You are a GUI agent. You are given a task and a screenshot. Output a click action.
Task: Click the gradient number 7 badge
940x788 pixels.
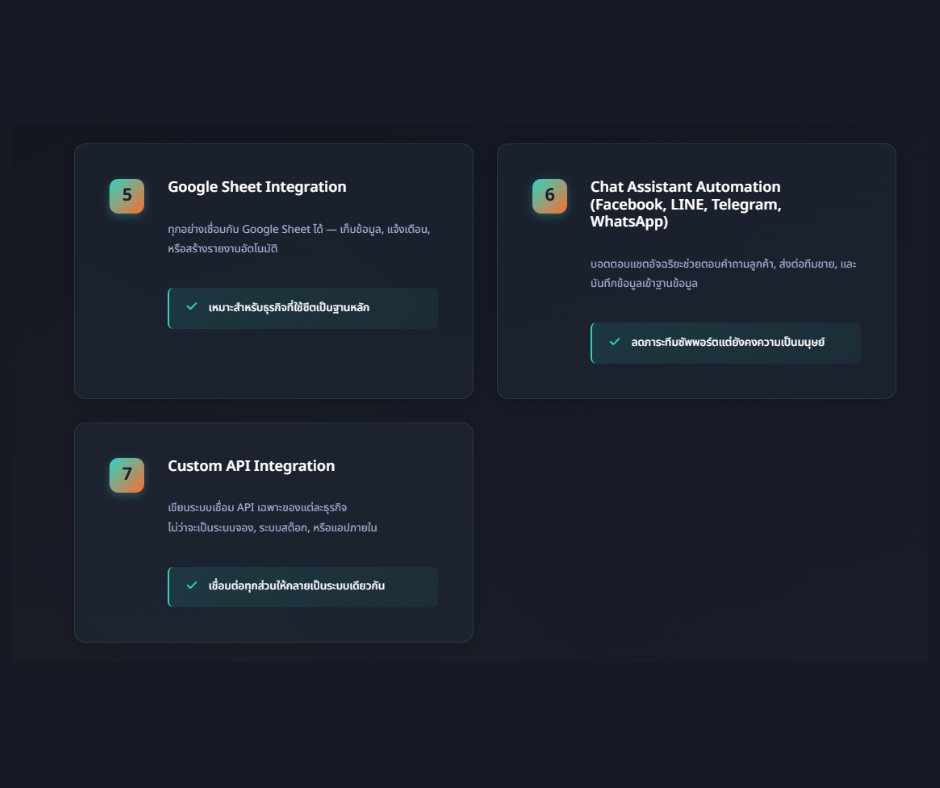(x=127, y=475)
